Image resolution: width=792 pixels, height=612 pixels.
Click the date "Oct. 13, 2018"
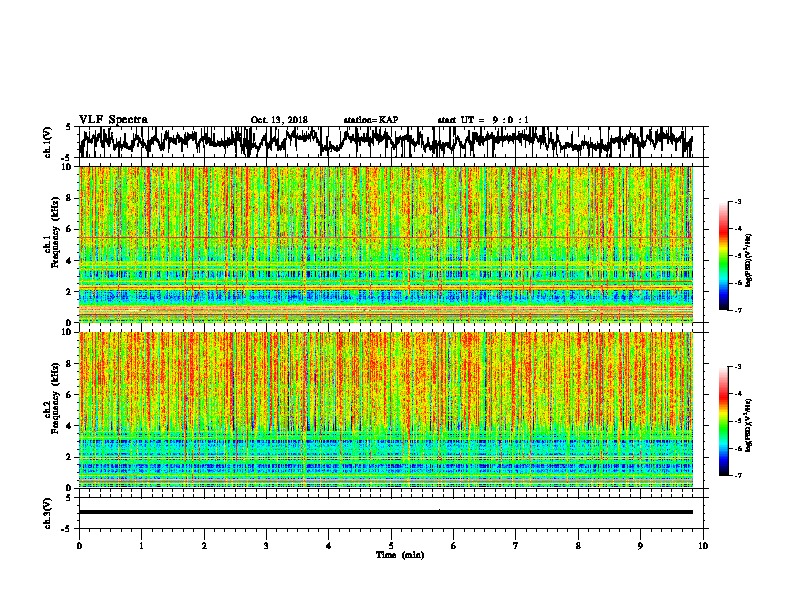click(x=279, y=120)
